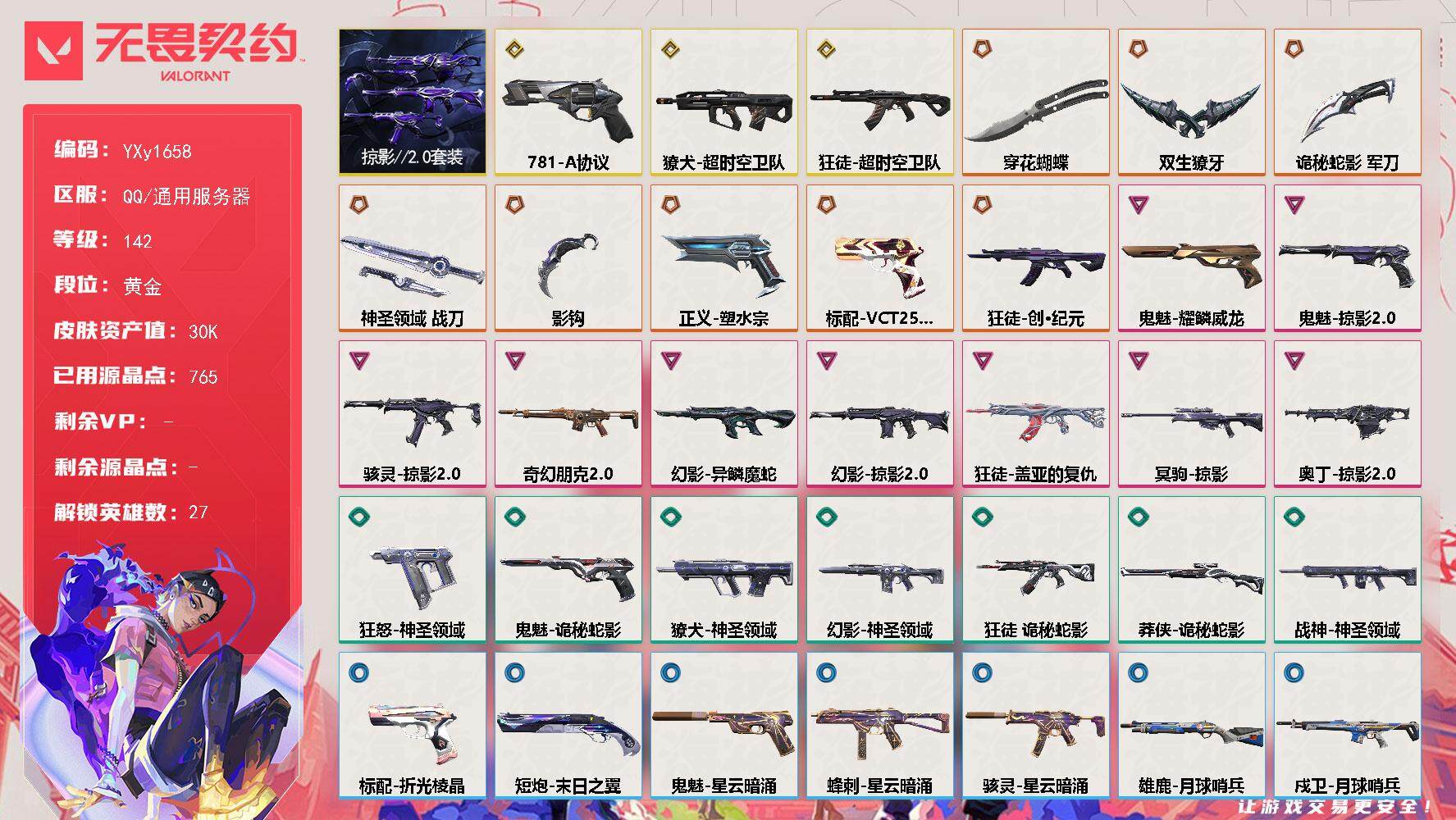Select the 双生獠牙 dual blades icon
This screenshot has width=1456, height=820.
click(1191, 112)
